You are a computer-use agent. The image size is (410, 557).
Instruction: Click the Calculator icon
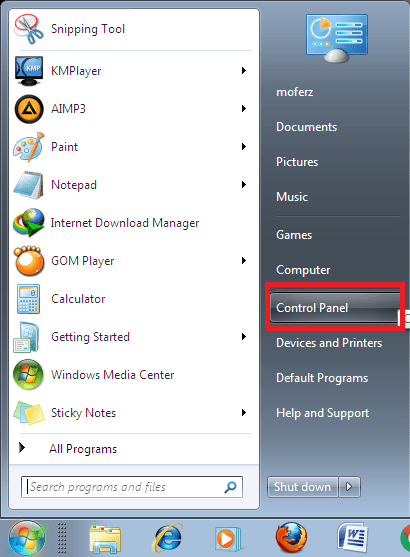point(28,299)
